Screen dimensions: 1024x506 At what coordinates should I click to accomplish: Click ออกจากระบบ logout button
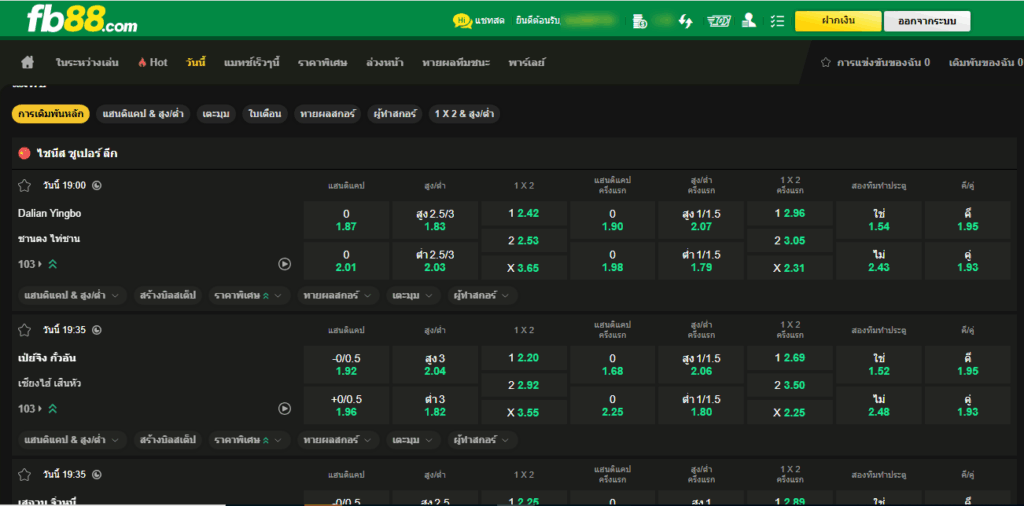[927, 21]
